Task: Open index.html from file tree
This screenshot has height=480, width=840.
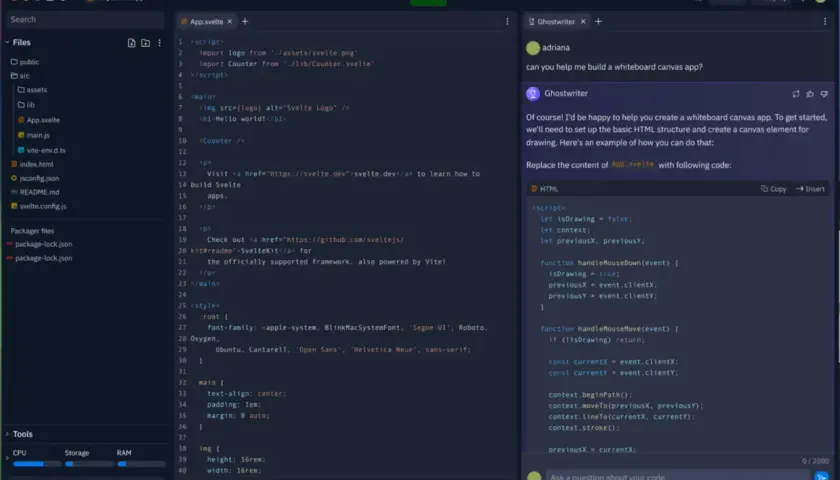Action: click(36, 164)
